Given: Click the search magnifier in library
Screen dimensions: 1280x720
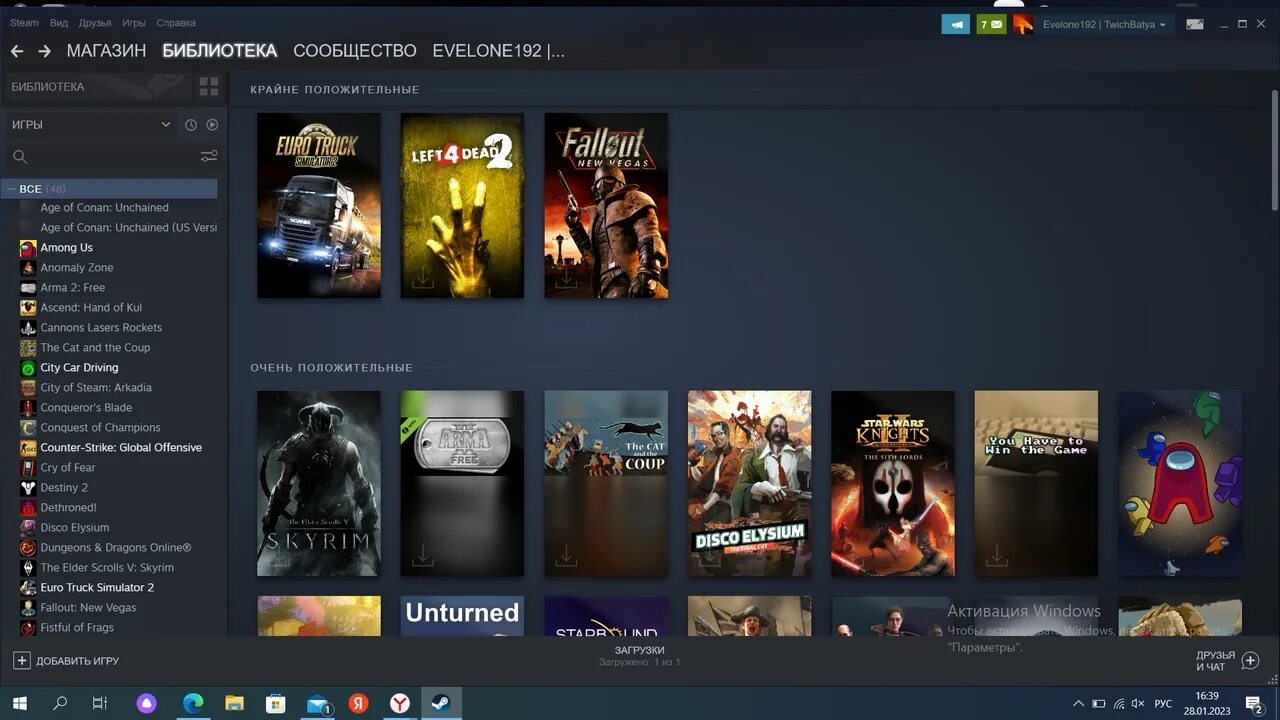Looking at the screenshot, I should [x=20, y=157].
